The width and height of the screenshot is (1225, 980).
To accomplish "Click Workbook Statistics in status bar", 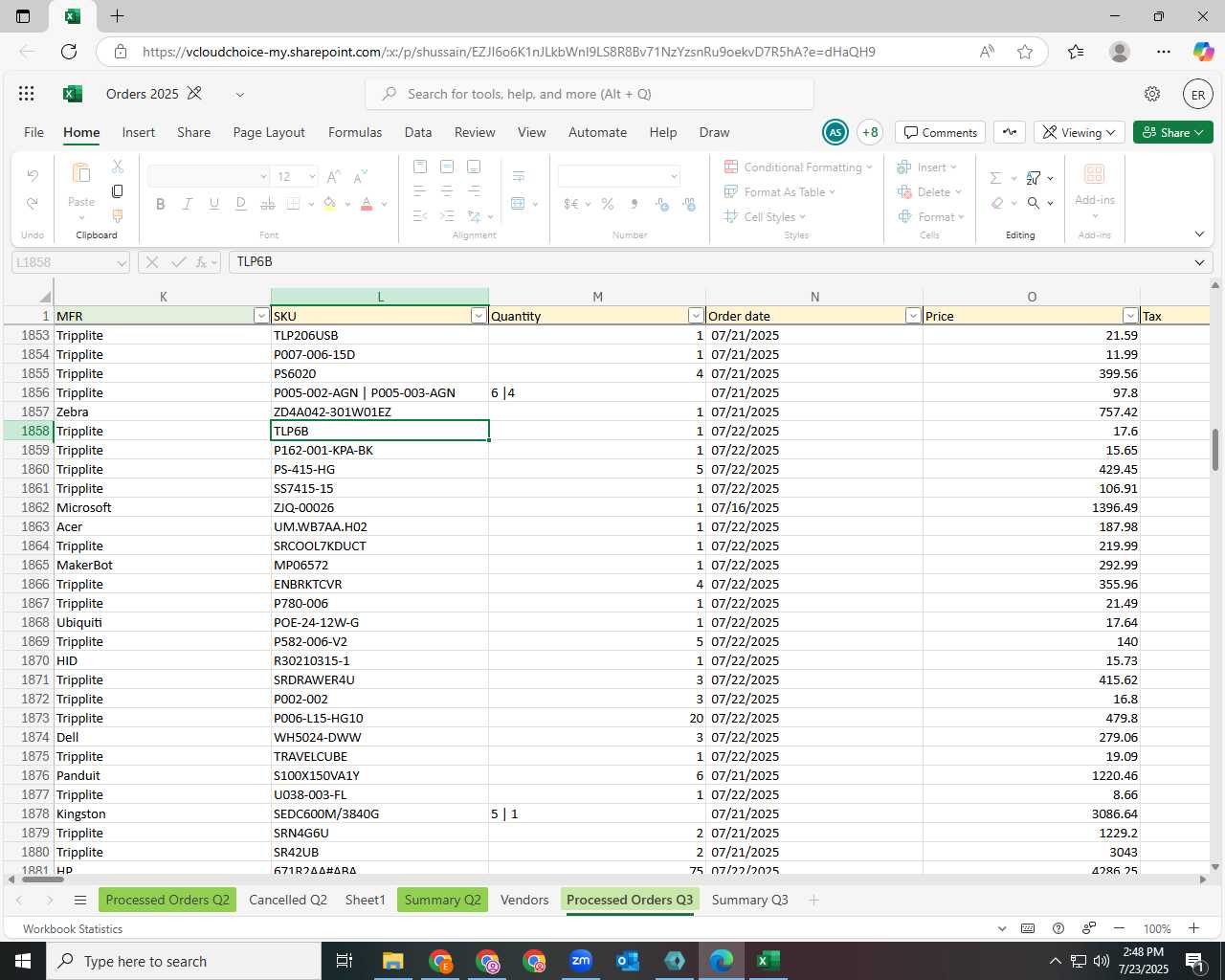I will [73, 928].
